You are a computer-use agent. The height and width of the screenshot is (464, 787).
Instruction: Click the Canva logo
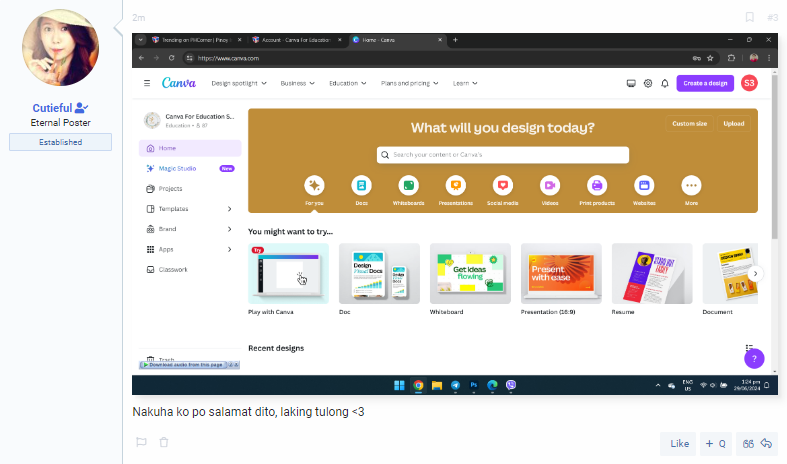(x=179, y=83)
